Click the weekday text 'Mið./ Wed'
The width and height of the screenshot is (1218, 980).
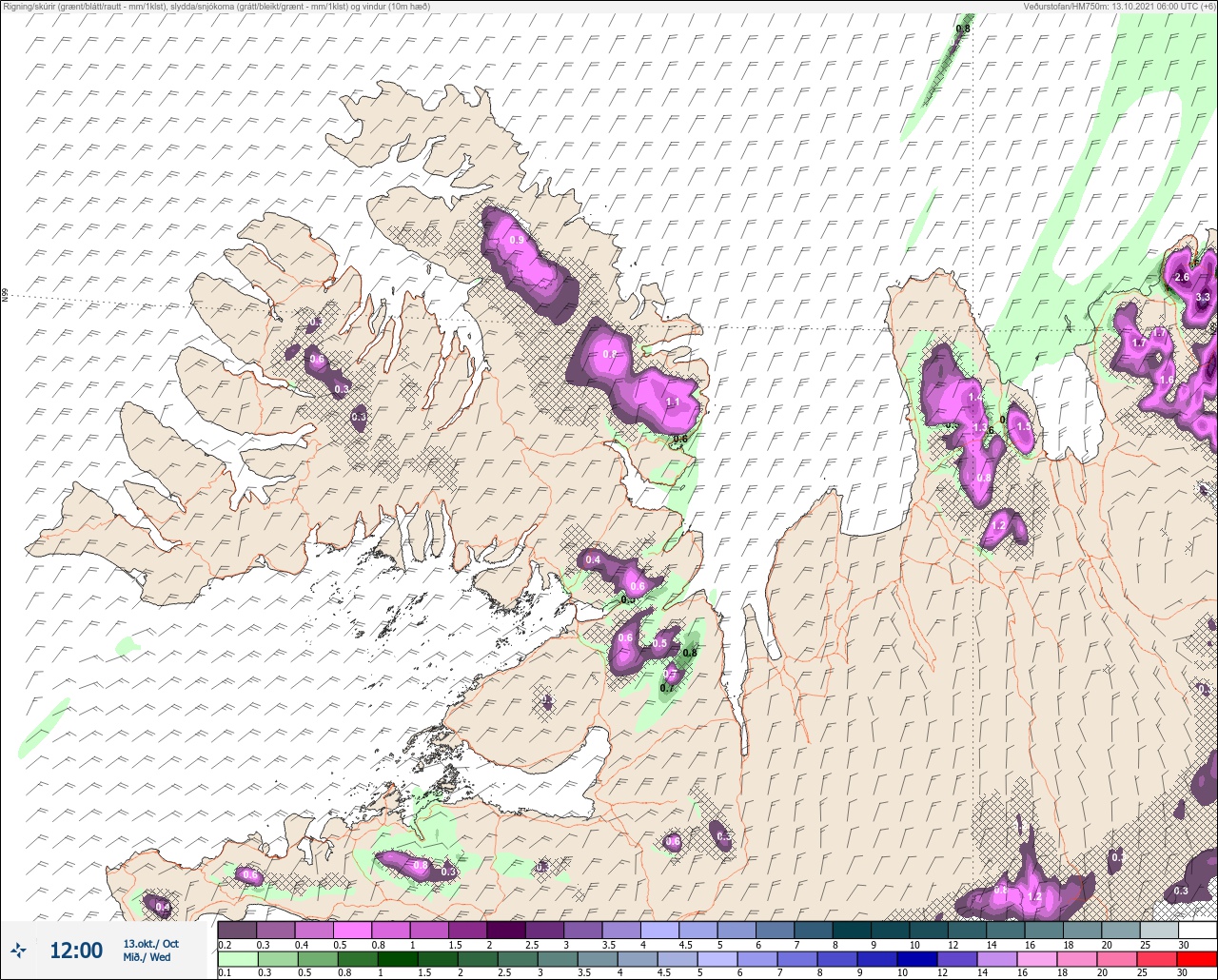tap(147, 957)
